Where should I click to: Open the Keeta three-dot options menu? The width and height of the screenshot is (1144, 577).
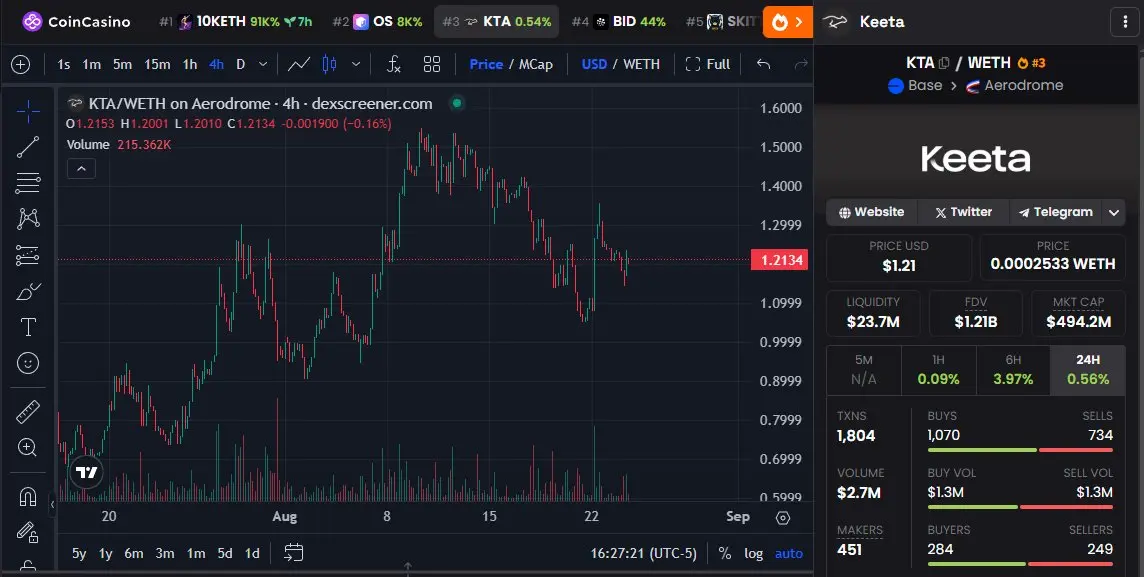(x=1124, y=22)
